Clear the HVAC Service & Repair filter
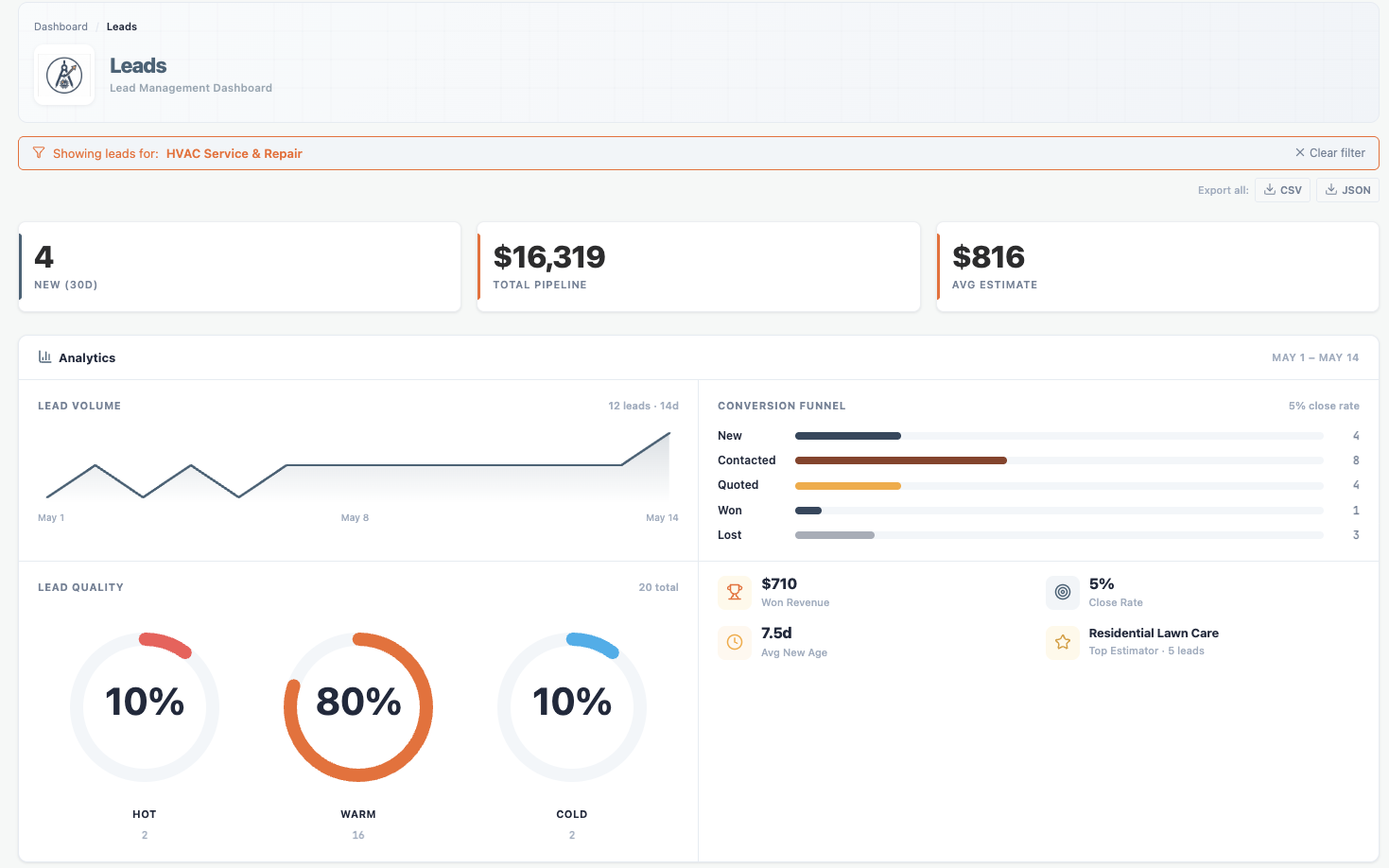 point(1330,152)
